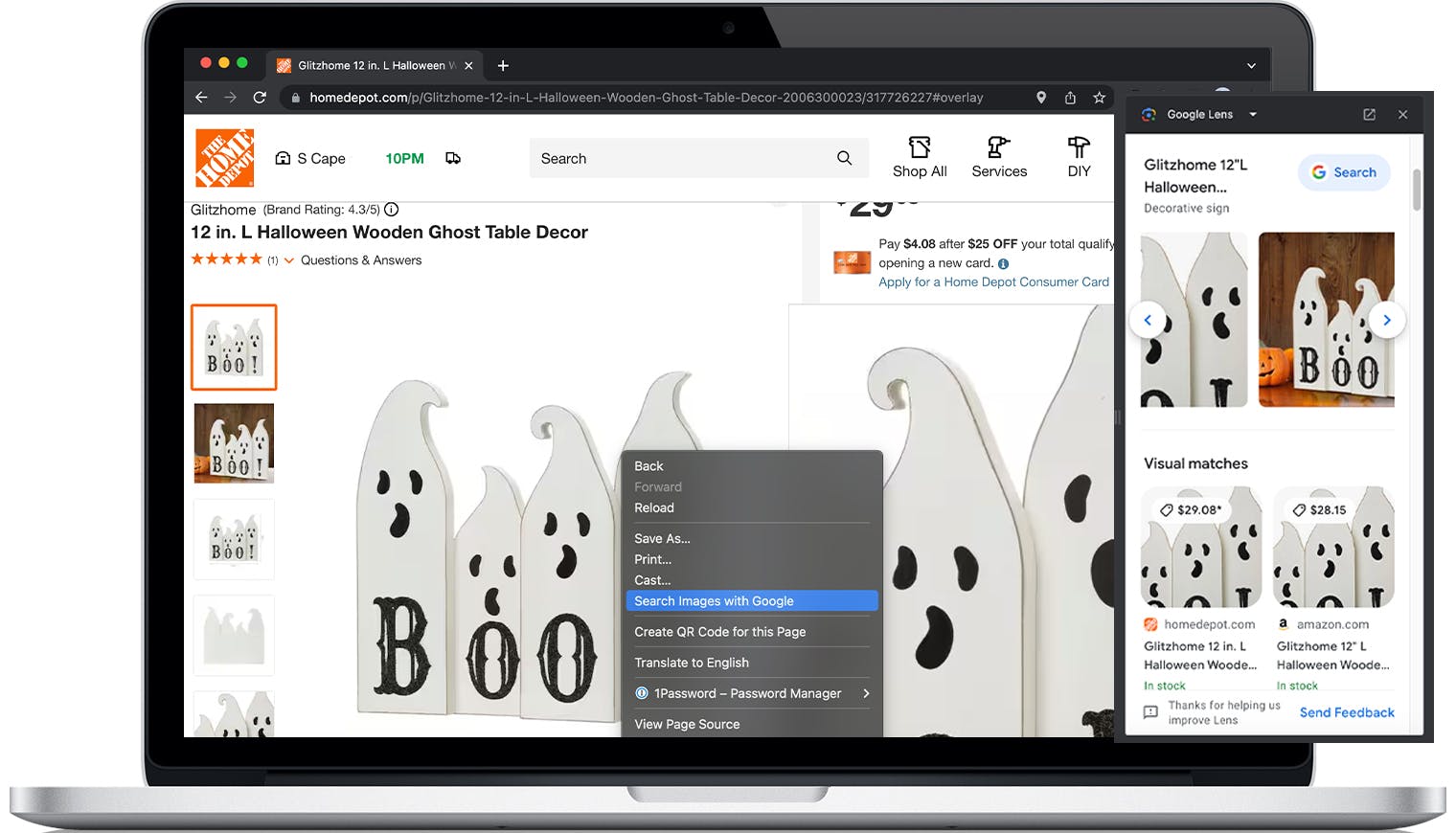
Task: Click the brand rating info icon
Action: point(392,210)
